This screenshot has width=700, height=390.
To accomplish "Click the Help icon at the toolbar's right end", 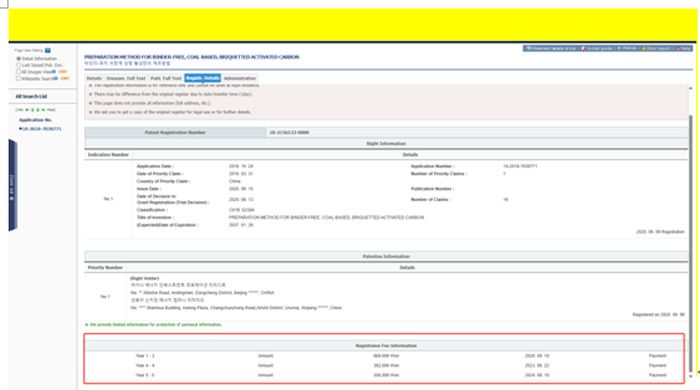I will coord(678,48).
